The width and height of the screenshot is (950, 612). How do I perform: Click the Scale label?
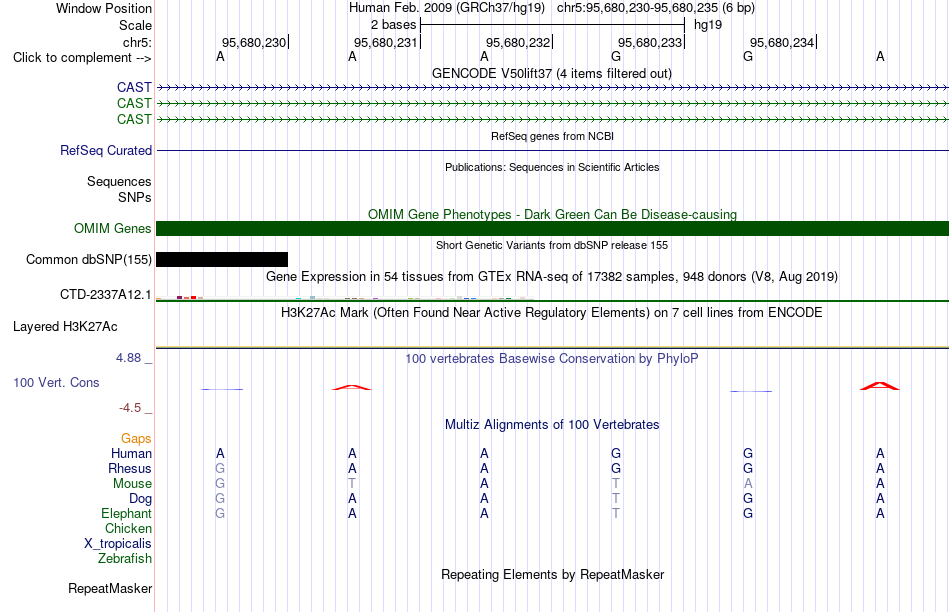pyautogui.click(x=135, y=25)
